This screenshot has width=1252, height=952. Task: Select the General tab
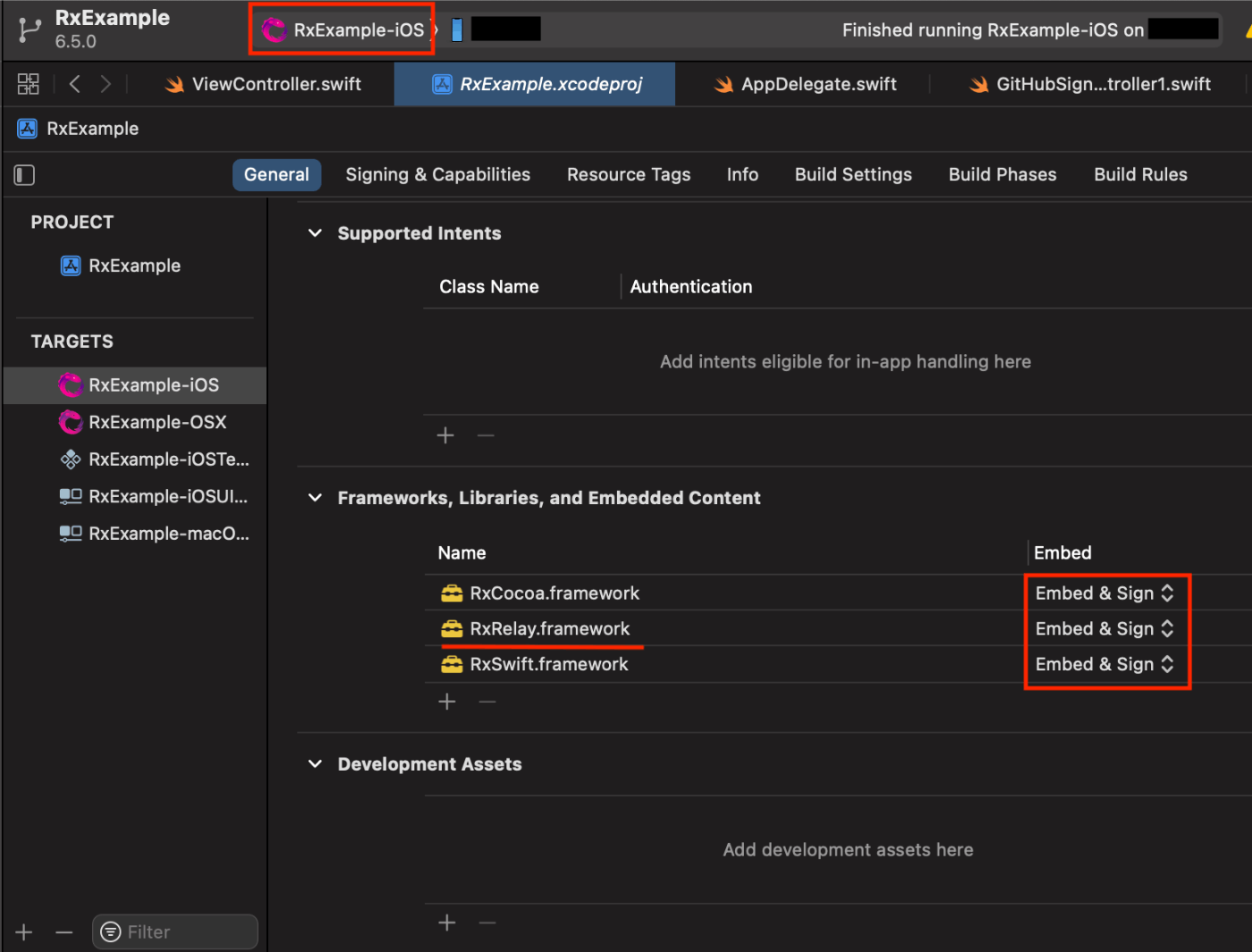point(276,174)
